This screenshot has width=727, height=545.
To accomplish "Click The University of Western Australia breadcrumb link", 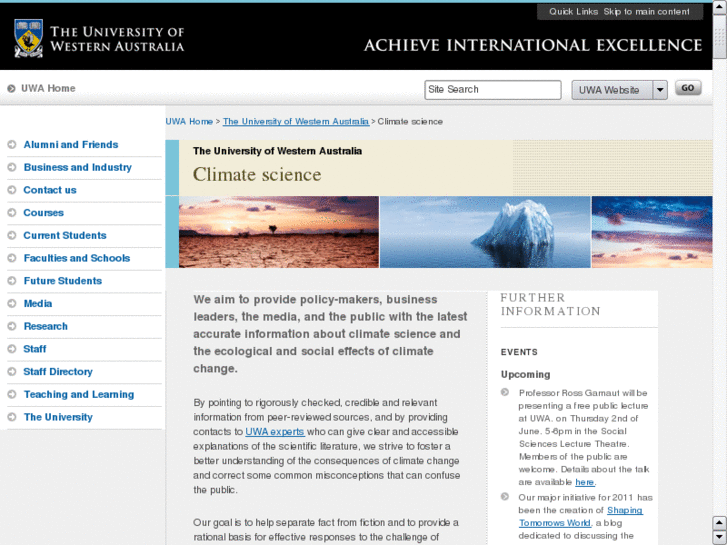I will pos(296,122).
